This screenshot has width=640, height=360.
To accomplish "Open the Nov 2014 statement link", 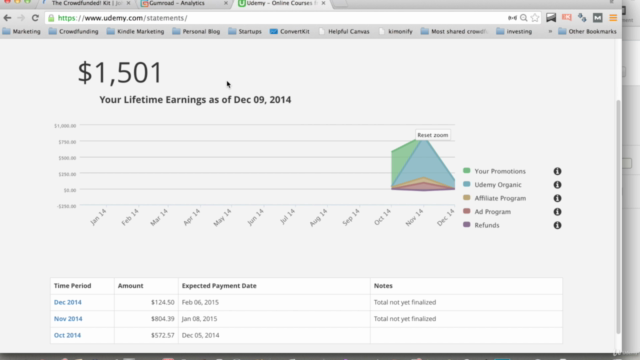I will (68, 319).
